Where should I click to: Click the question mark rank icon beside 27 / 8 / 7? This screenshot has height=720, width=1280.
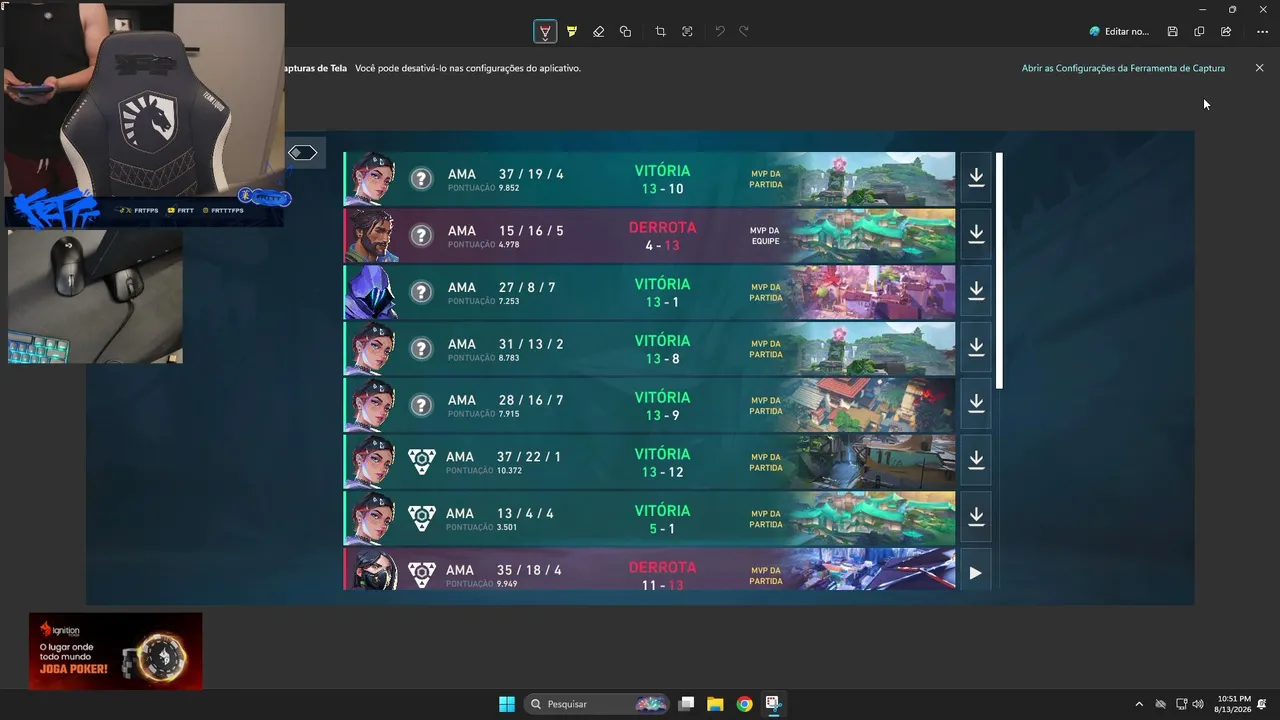pos(422,292)
